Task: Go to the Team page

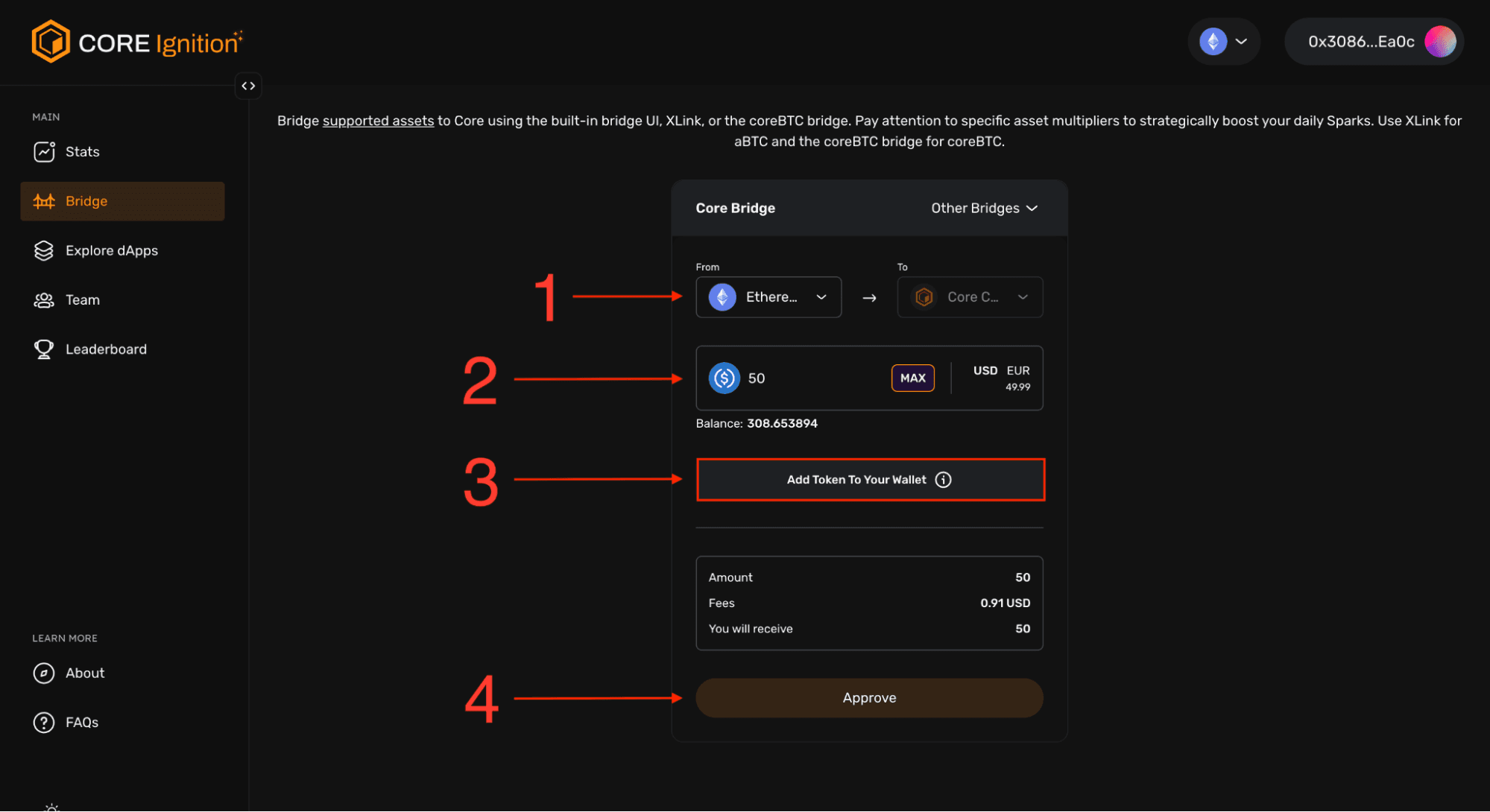Action: click(82, 299)
